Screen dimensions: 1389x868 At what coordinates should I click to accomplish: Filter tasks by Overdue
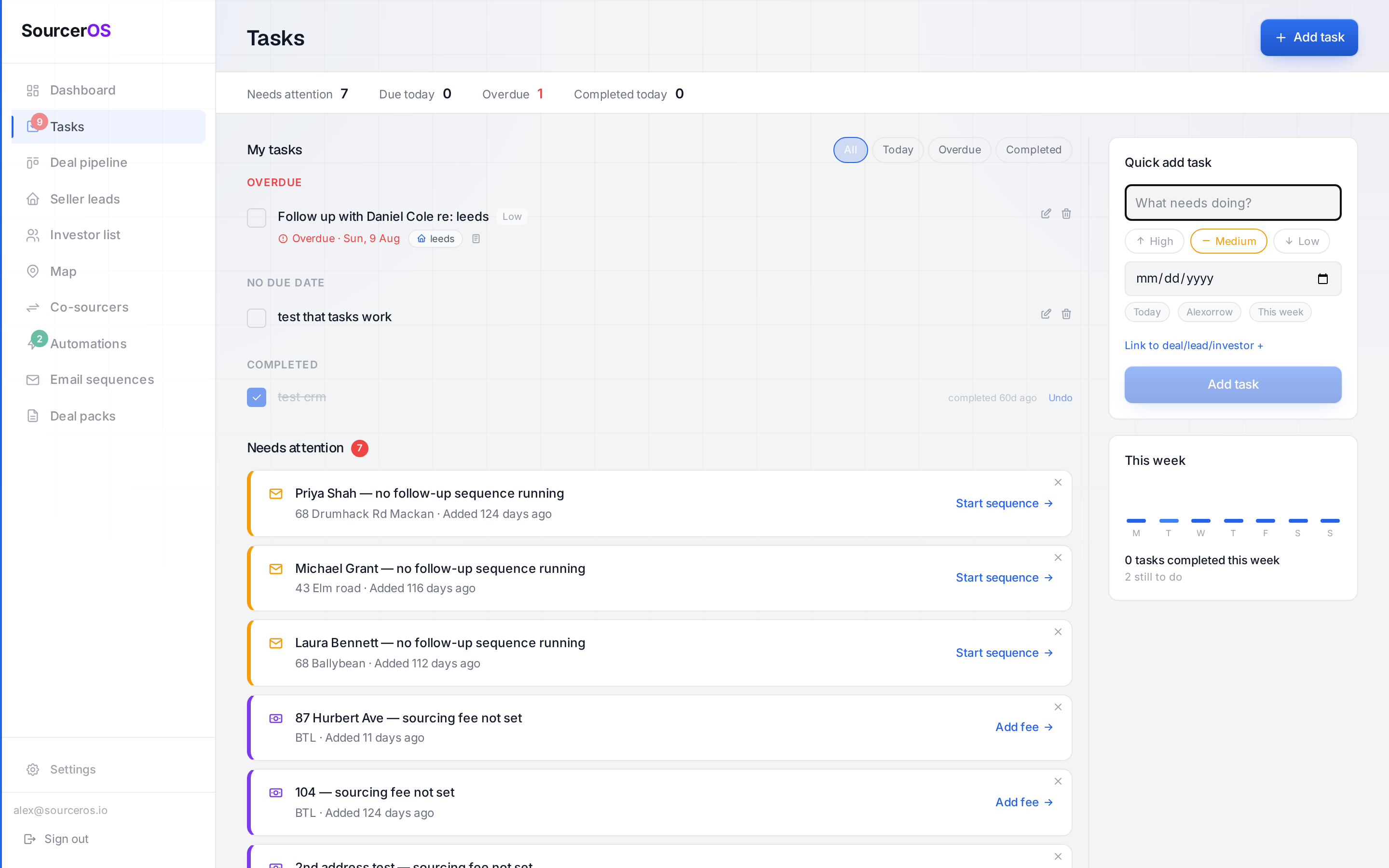959,150
